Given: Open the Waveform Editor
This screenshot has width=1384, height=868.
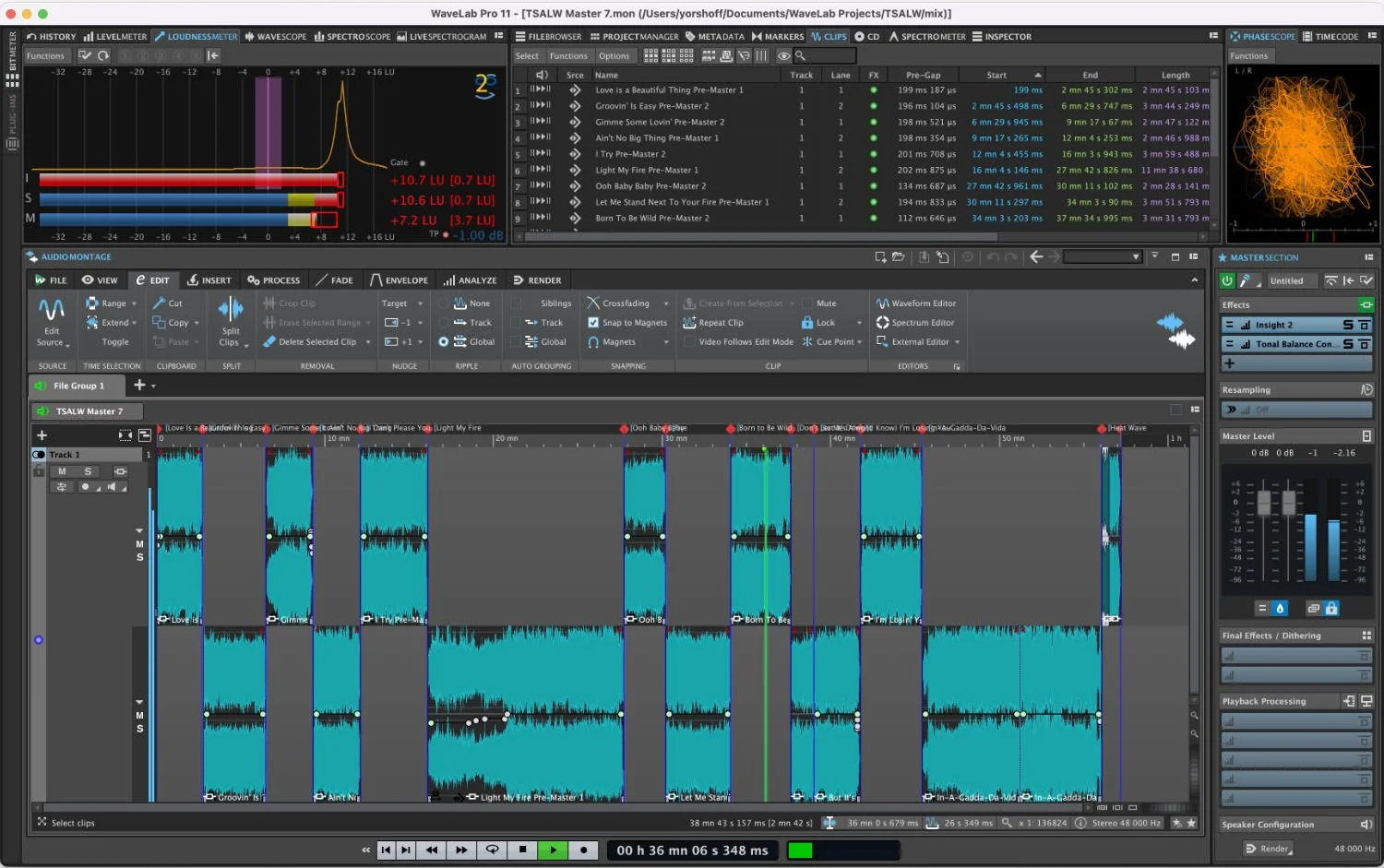Looking at the screenshot, I should tap(916, 303).
